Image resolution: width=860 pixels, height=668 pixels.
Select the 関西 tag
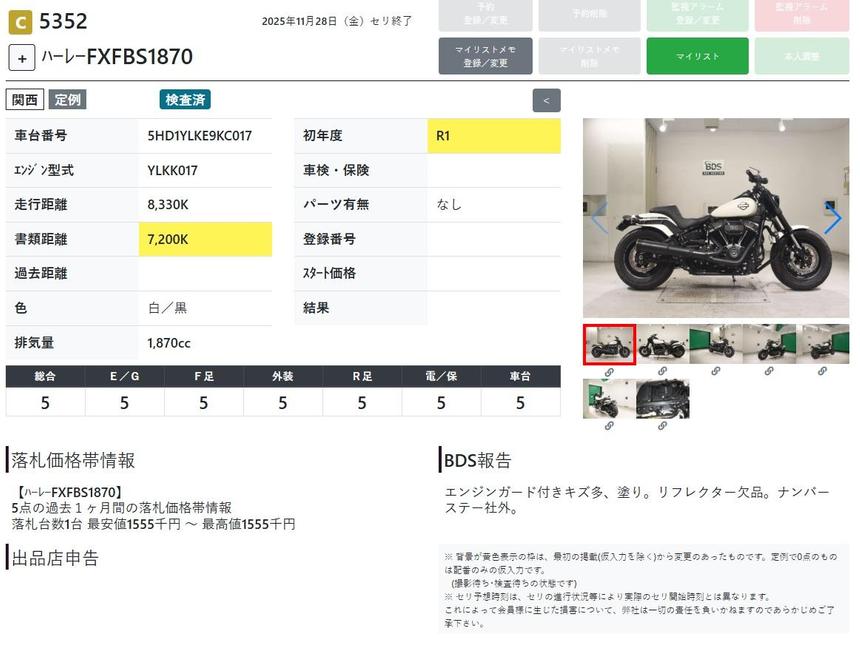pyautogui.click(x=25, y=100)
